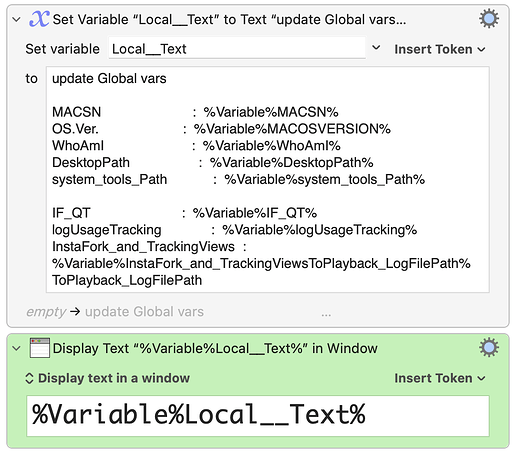Click the MACSN line in text box

point(195,112)
